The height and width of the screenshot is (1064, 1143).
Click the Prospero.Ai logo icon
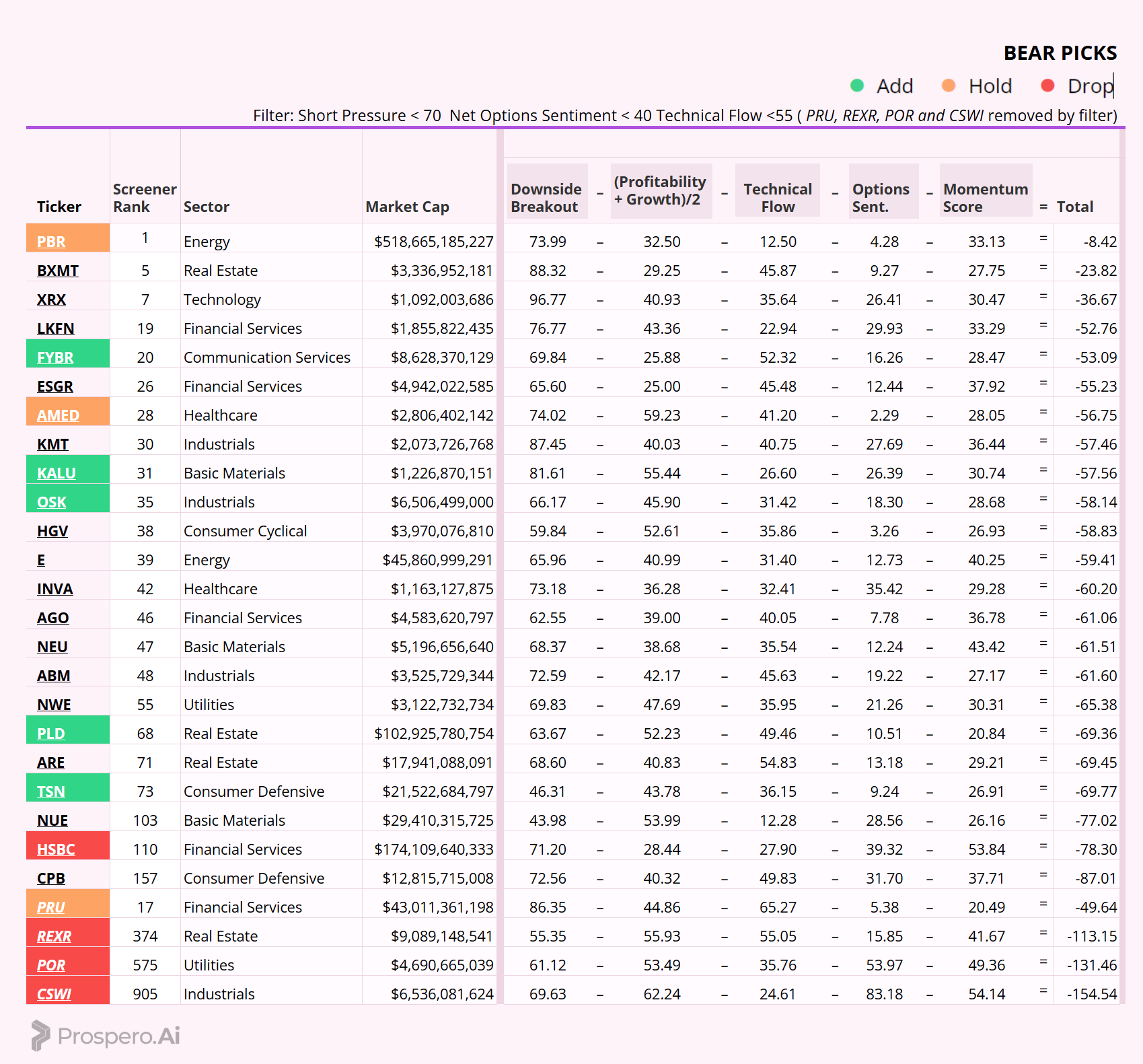(40, 1035)
